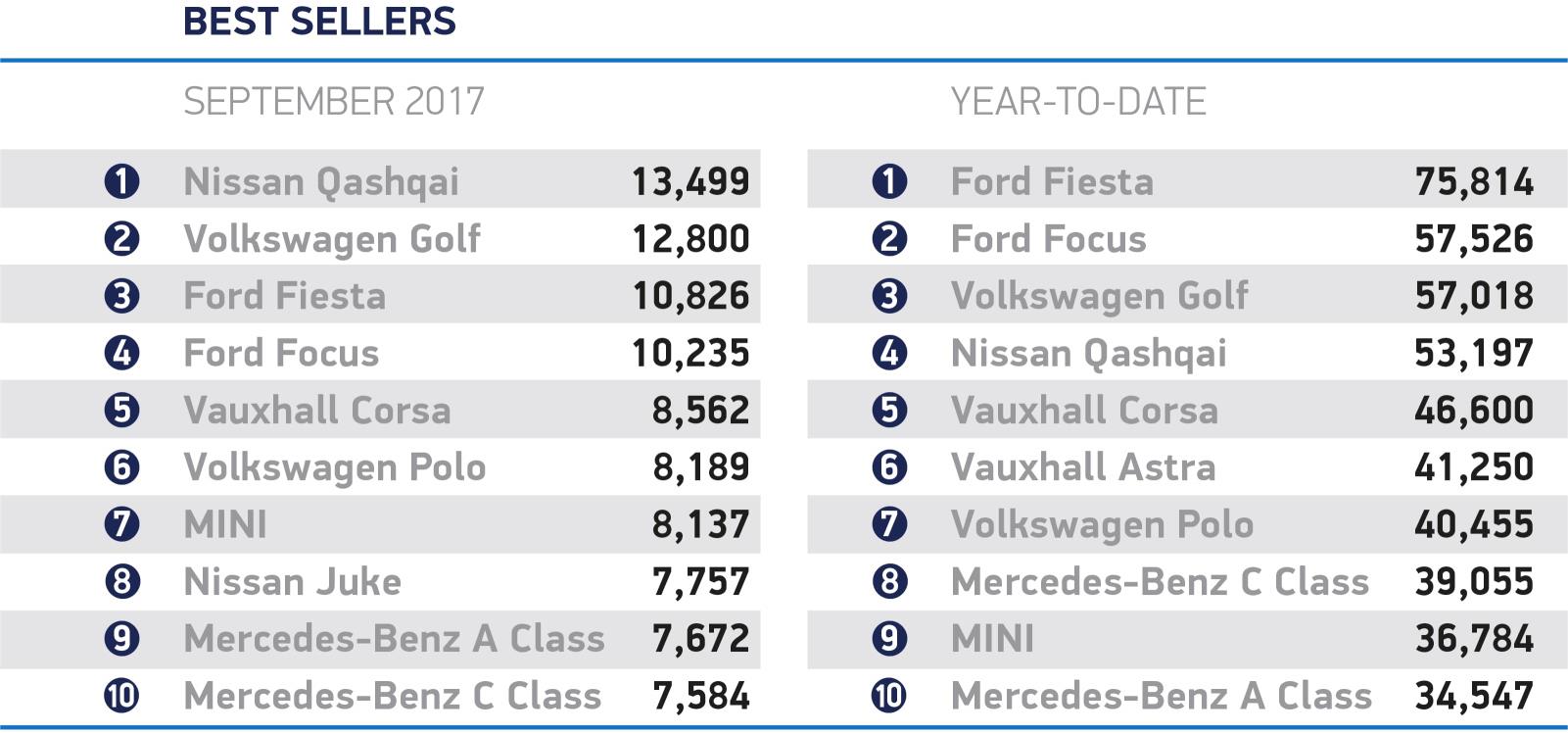
Task: Select the number 10 badge beside Mercedes-Benz C Class
Action: tap(121, 696)
